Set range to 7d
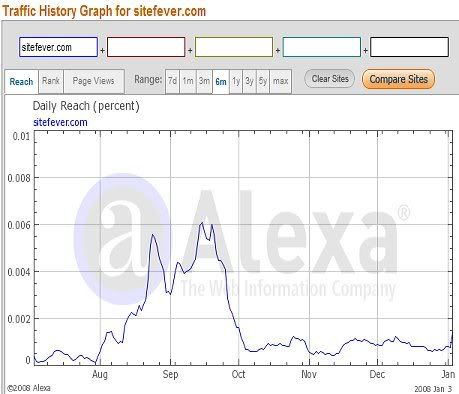Viewport: 459px width, 394px height. click(172, 81)
